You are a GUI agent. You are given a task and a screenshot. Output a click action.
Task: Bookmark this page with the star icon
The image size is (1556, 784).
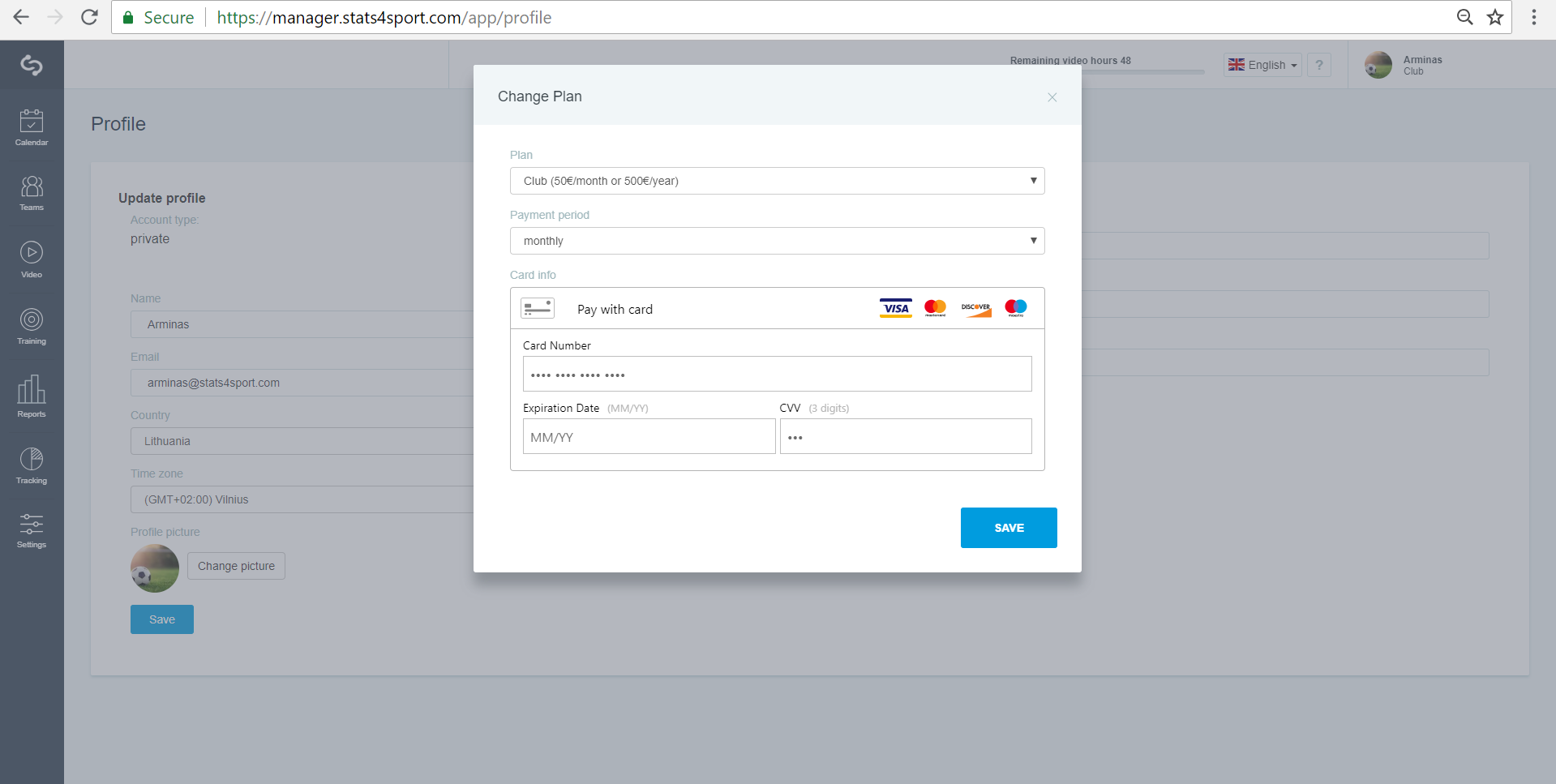1495,17
